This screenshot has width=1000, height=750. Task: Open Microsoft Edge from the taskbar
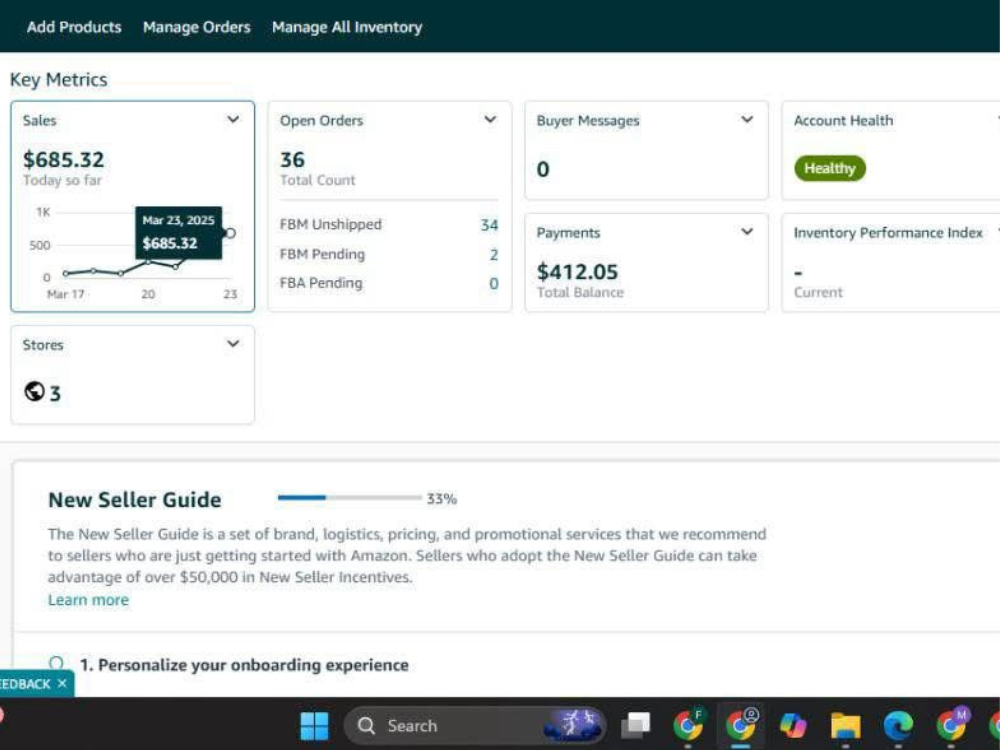(x=898, y=726)
